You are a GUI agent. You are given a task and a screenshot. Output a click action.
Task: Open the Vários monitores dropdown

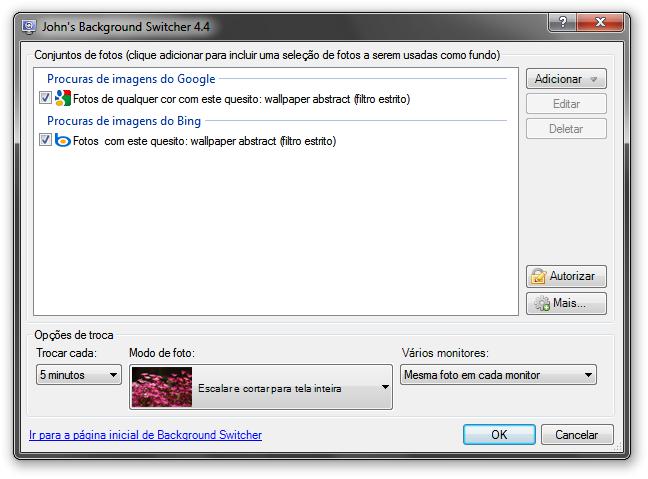(498, 375)
